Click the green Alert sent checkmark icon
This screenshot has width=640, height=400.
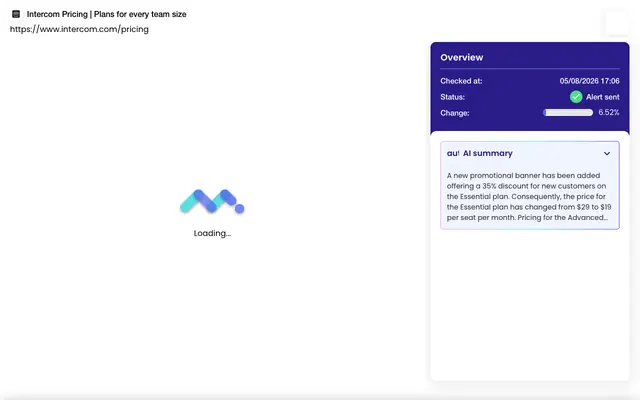coord(576,97)
